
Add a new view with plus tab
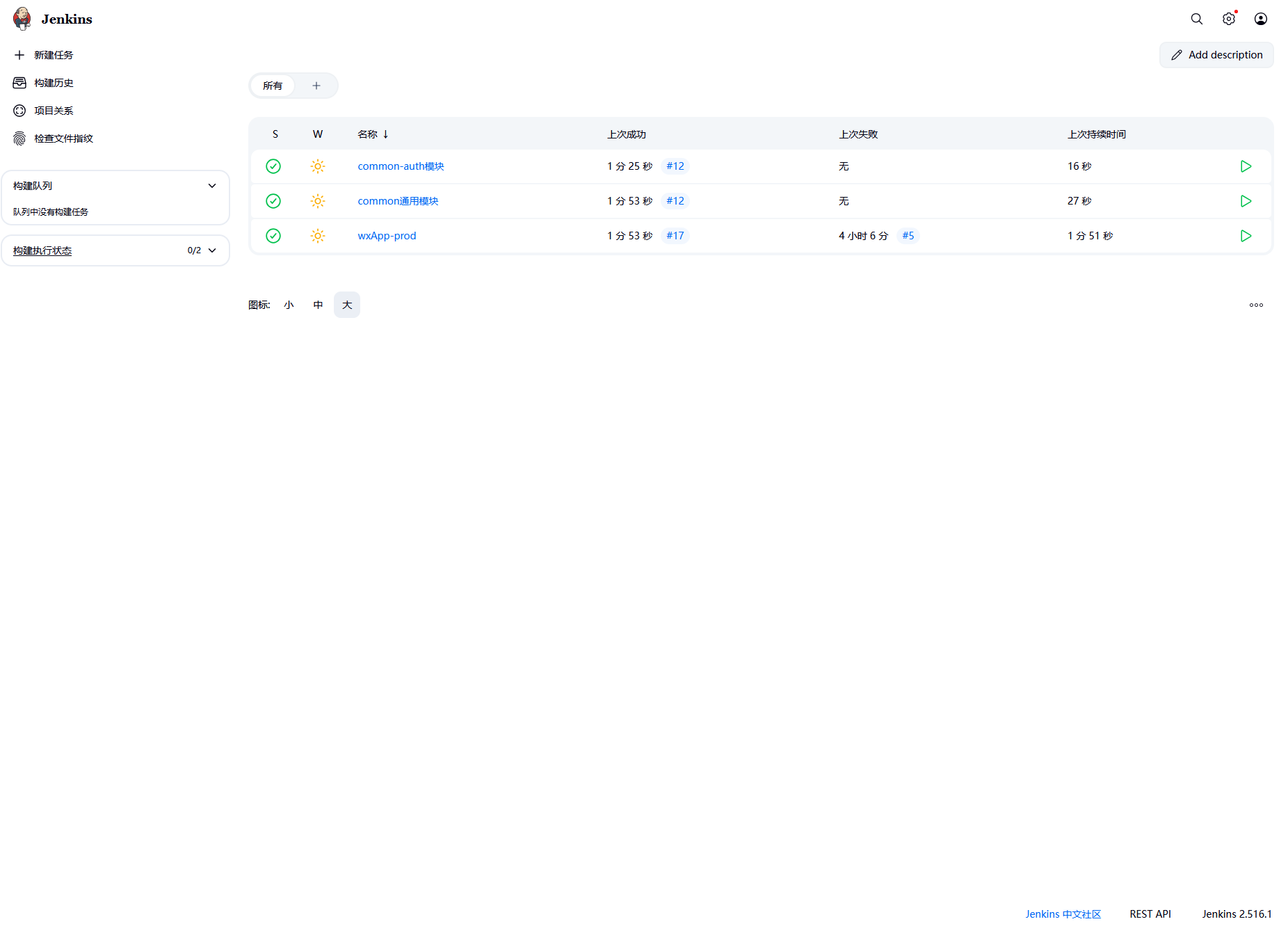click(x=316, y=86)
